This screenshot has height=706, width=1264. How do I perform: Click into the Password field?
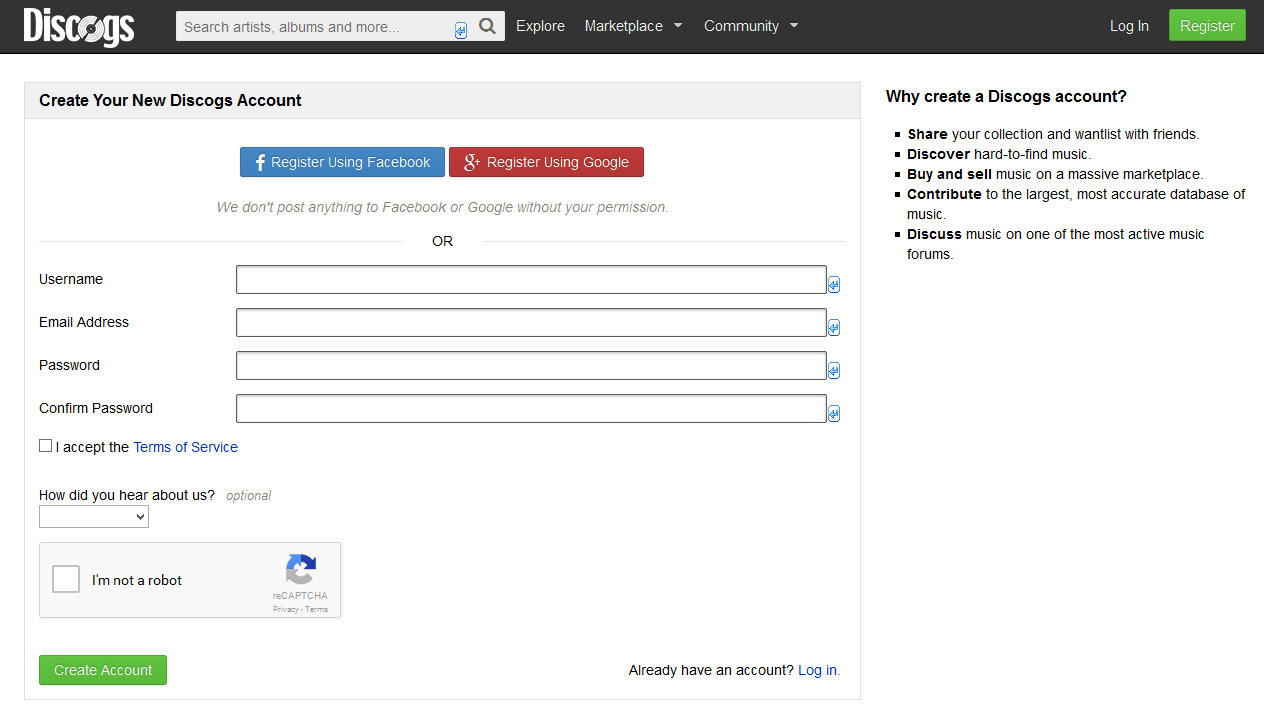tap(531, 366)
